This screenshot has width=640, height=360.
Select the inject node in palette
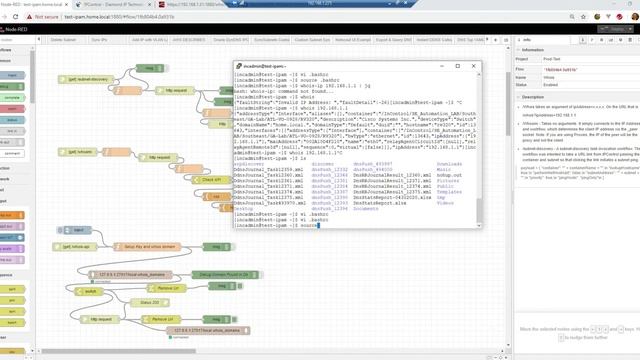[x=12, y=76]
